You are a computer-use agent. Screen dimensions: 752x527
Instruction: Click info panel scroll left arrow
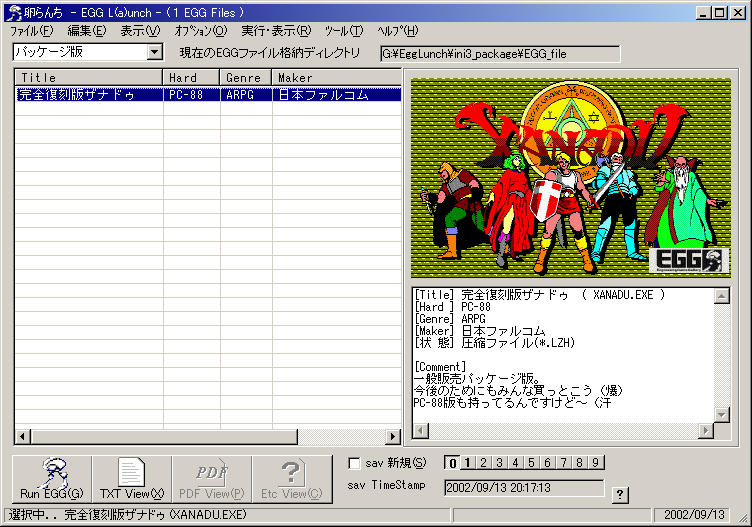pos(421,431)
